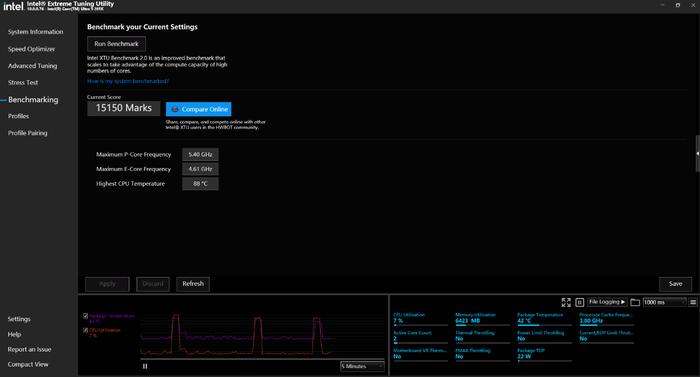The height and width of the screenshot is (377, 700).
Task: Click the Memory Utilization 6423 MB tile
Action: (x=482, y=318)
